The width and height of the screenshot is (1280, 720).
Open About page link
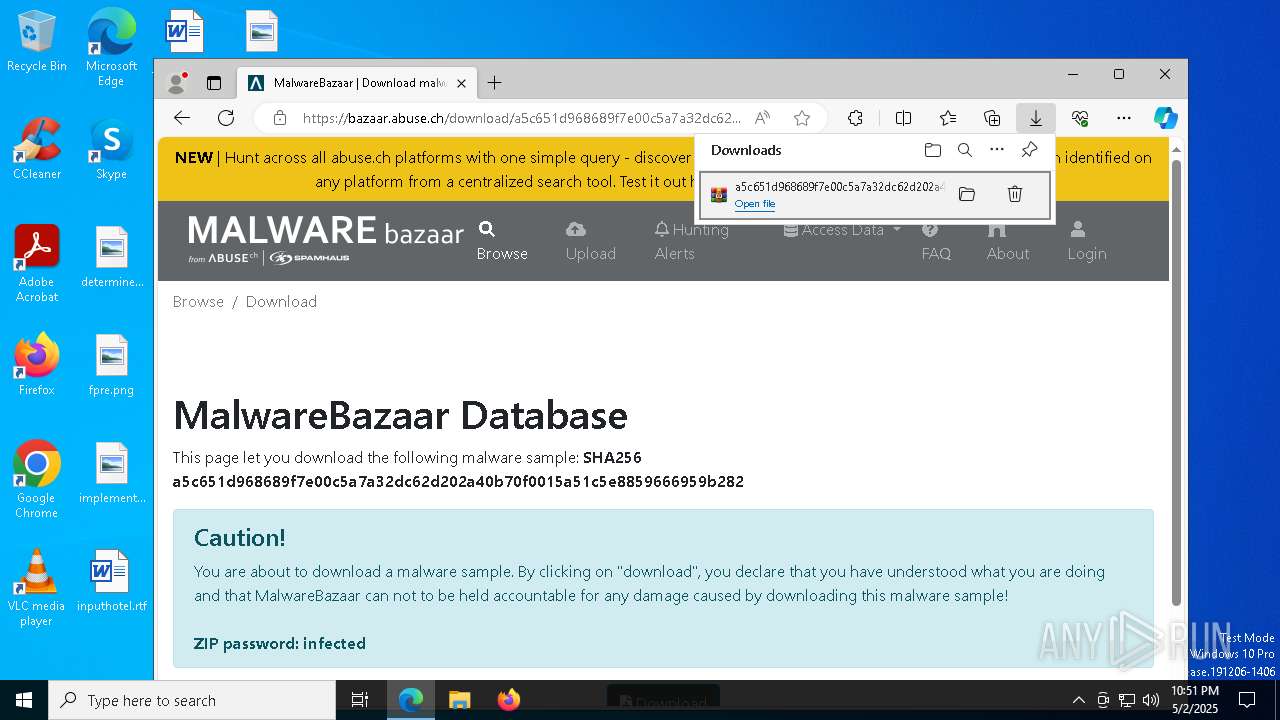(1008, 241)
